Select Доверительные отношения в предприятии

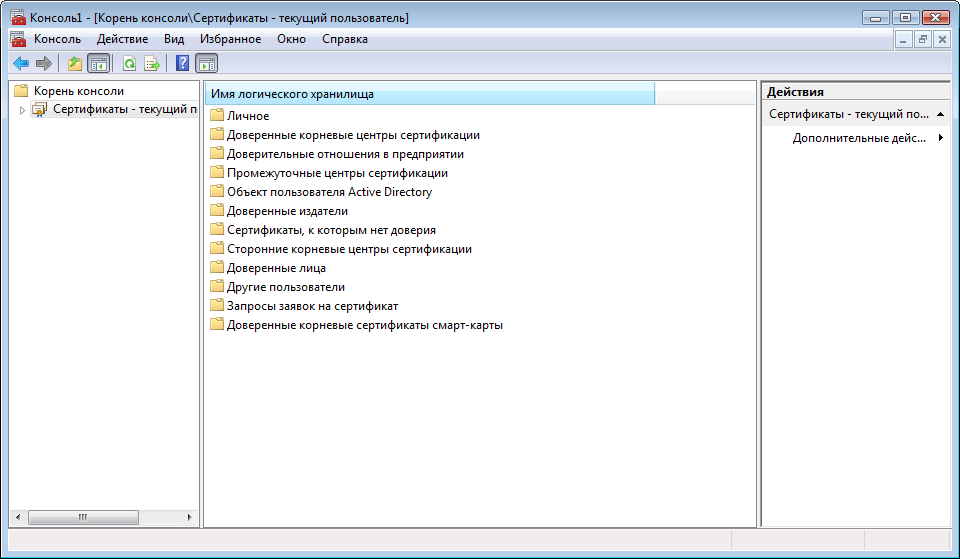tap(345, 154)
